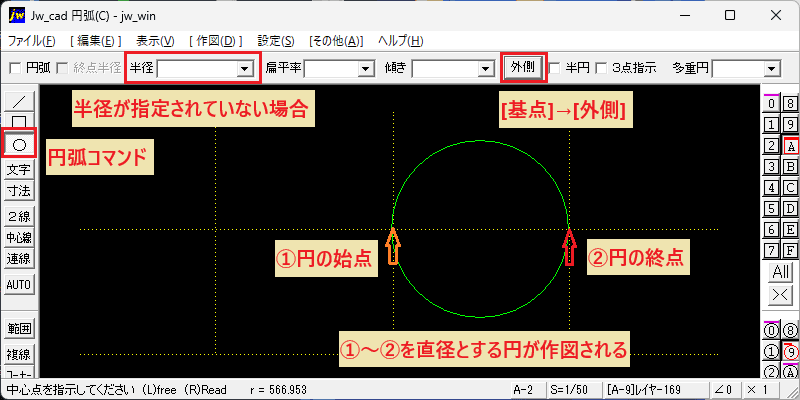
Task: Click layer C button in layer bar
Action: point(790,188)
